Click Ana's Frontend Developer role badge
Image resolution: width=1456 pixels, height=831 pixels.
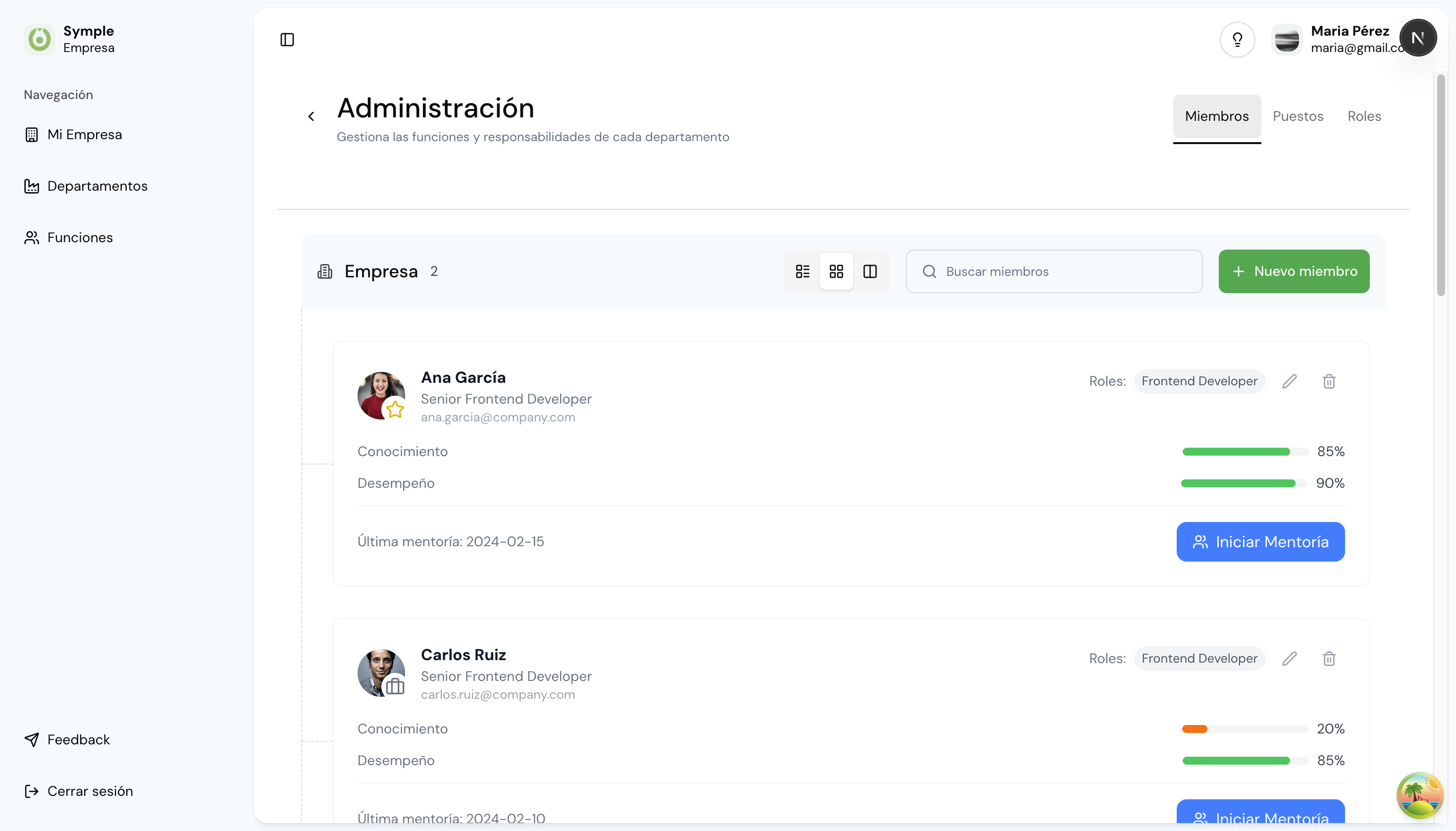tap(1199, 381)
